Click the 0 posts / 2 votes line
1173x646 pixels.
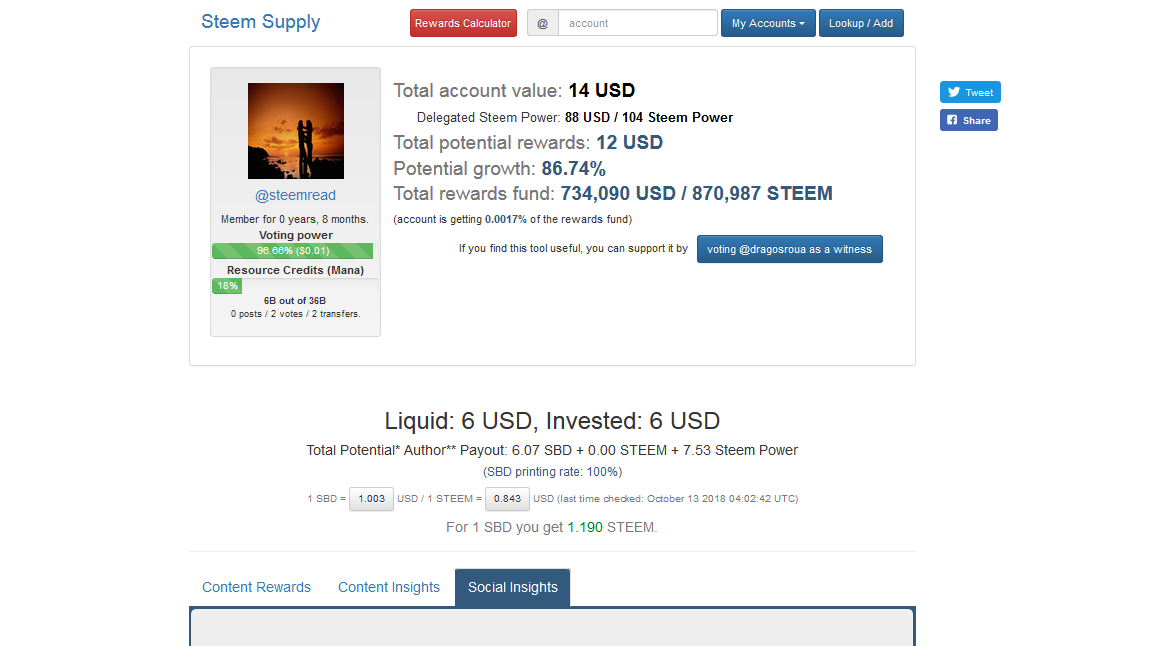(295, 314)
